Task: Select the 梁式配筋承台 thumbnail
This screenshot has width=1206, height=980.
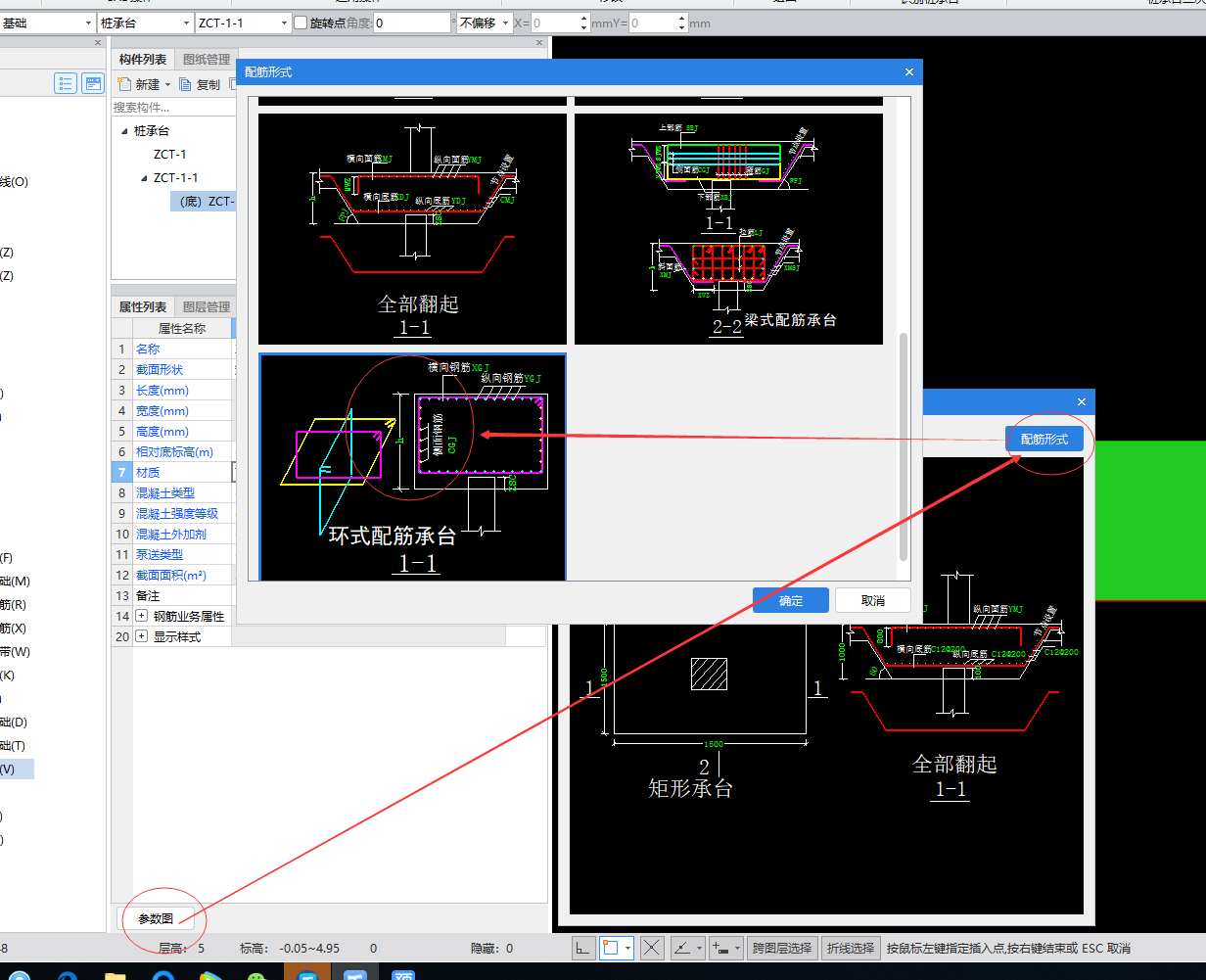Action: 728,229
